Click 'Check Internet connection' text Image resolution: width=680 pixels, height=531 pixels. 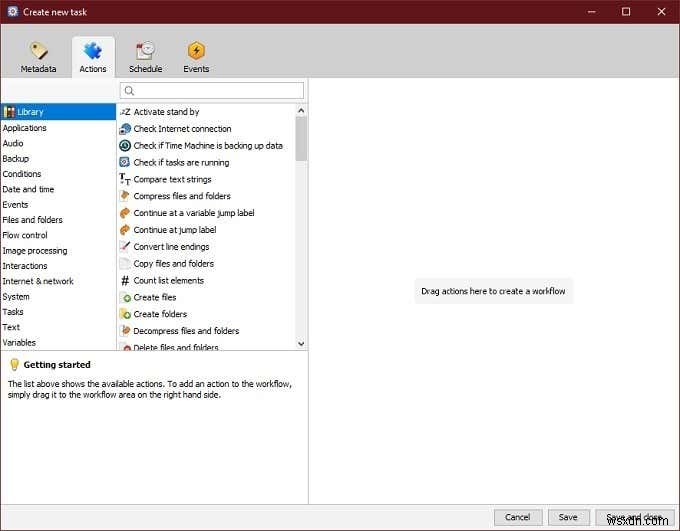pos(182,129)
